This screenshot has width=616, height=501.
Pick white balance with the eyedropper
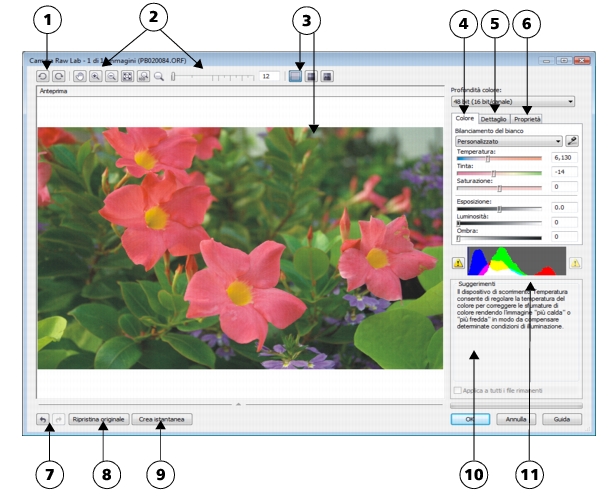pyautogui.click(x=573, y=142)
